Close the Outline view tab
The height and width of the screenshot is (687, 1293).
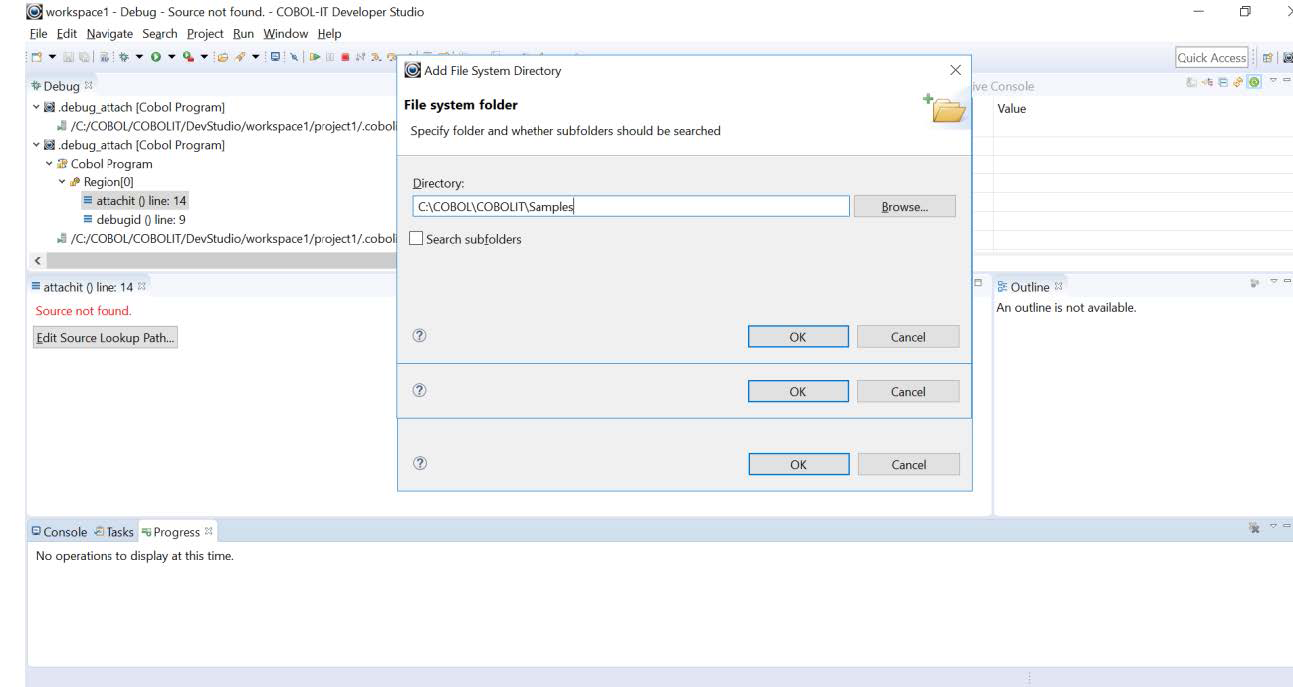pyautogui.click(x=1058, y=287)
